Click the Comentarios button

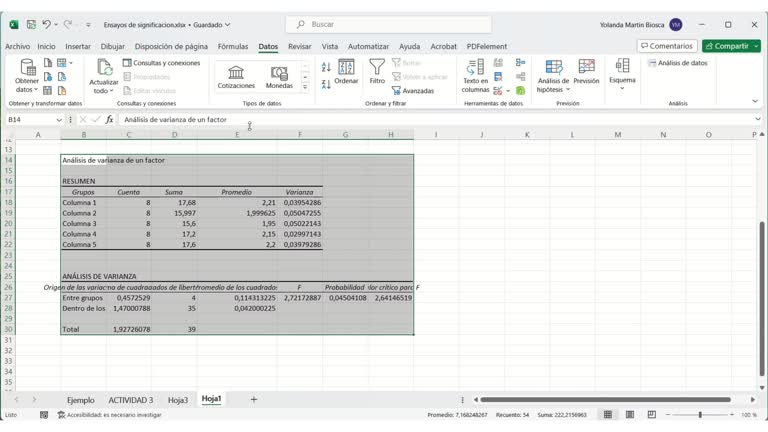[x=667, y=46]
